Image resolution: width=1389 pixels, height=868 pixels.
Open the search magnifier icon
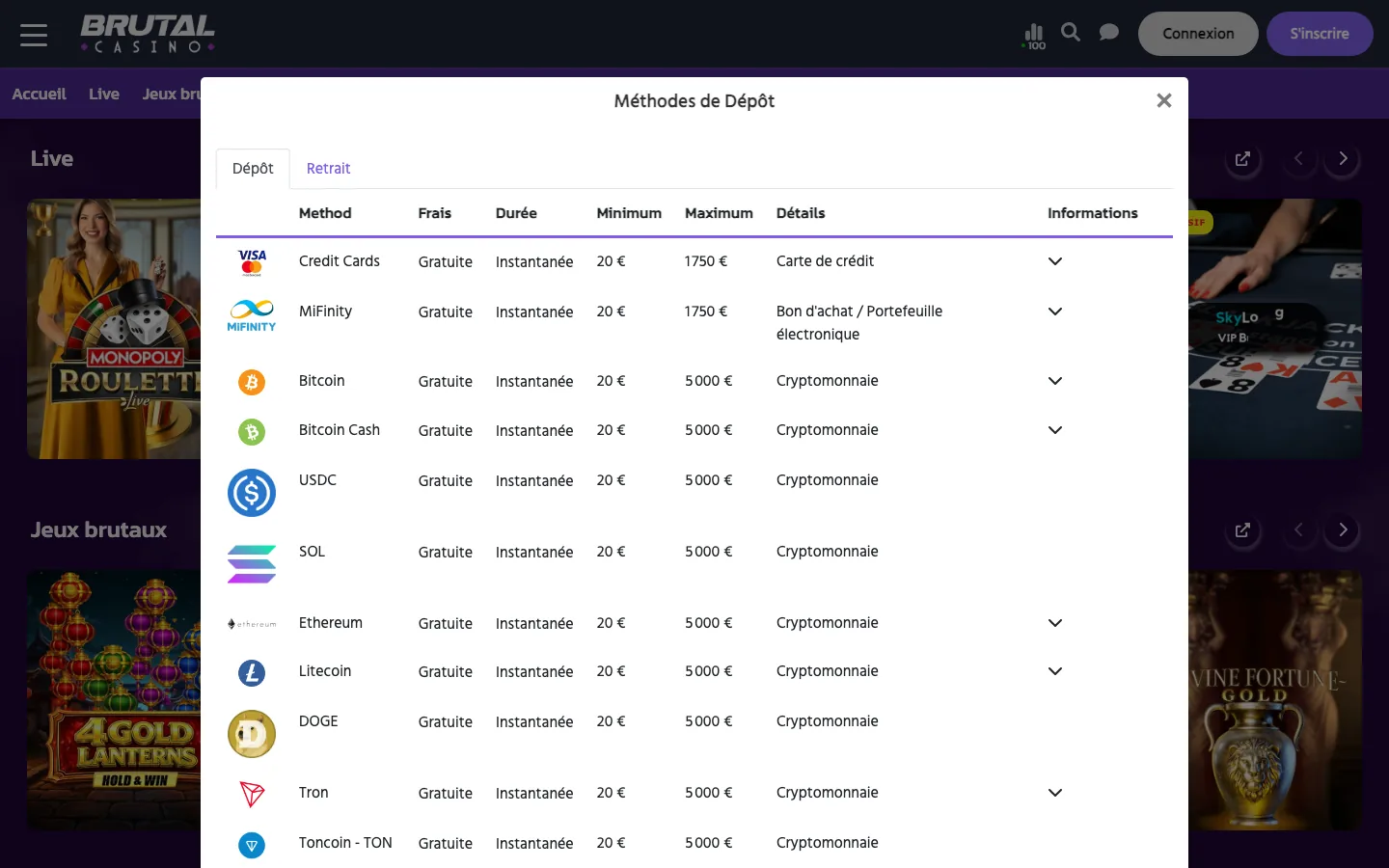(1071, 33)
